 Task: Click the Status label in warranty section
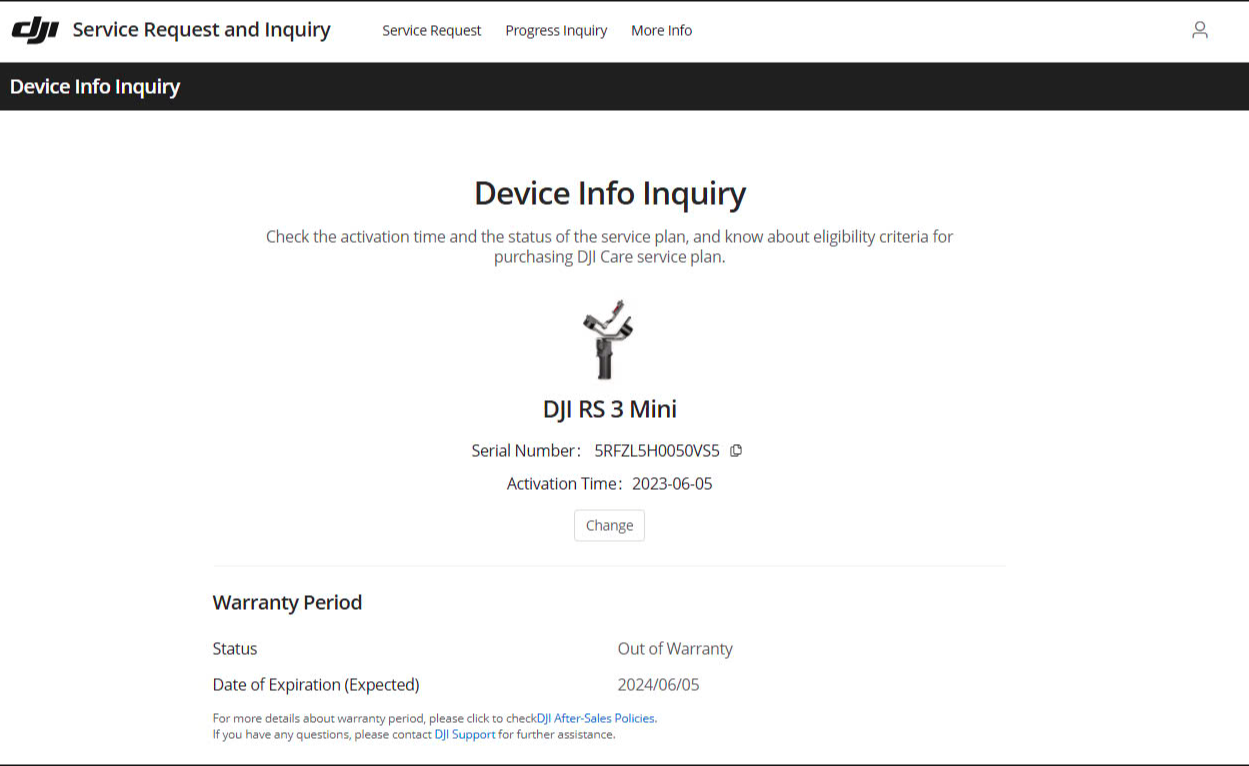click(235, 649)
